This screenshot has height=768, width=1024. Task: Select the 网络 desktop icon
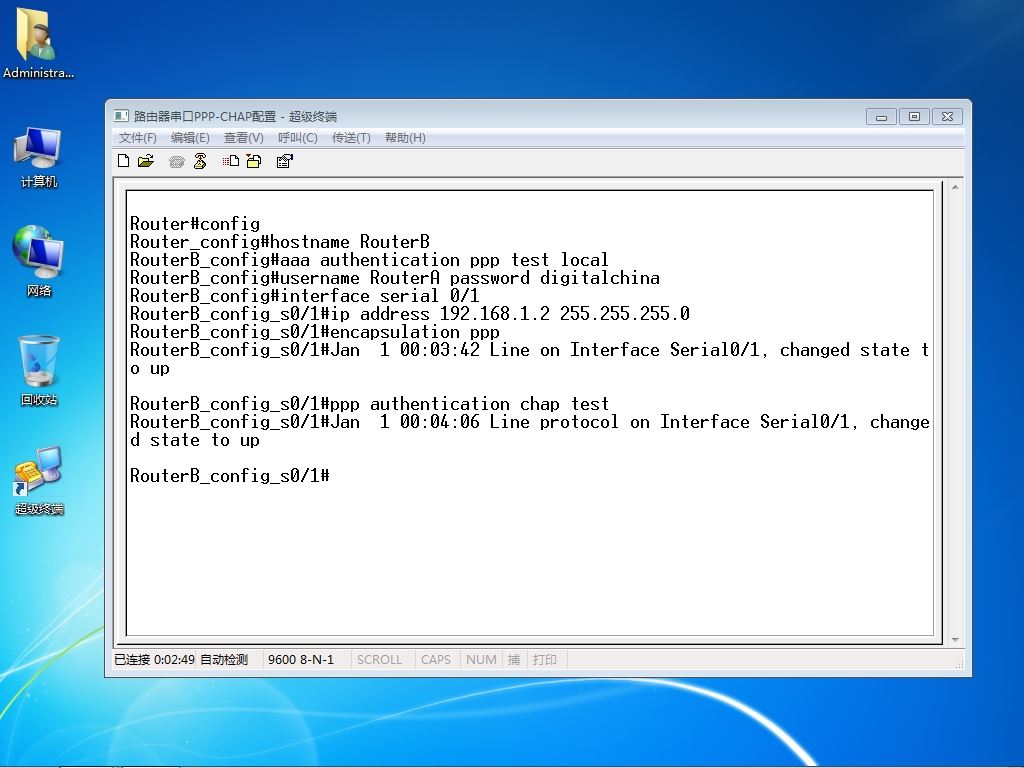[x=38, y=261]
